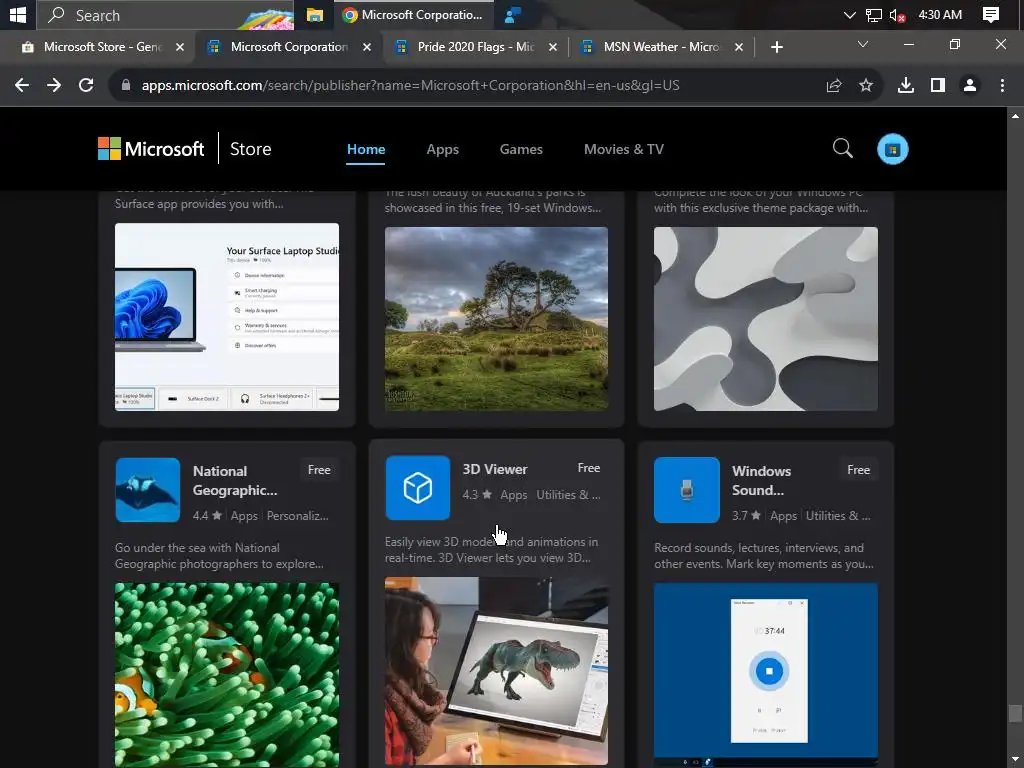This screenshot has height=768, width=1024.
Task: Open Chrome profile icon
Action: 970,85
